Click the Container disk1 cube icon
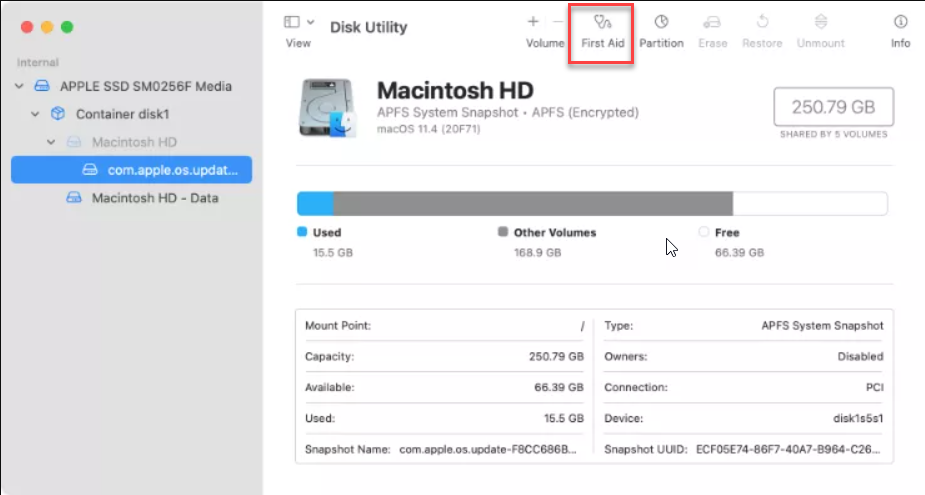Image resolution: width=925 pixels, height=495 pixels. [x=58, y=113]
